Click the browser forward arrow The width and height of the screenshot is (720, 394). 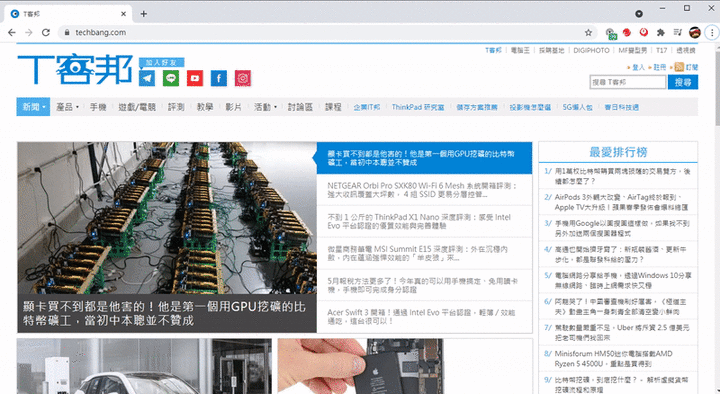pos(28,33)
